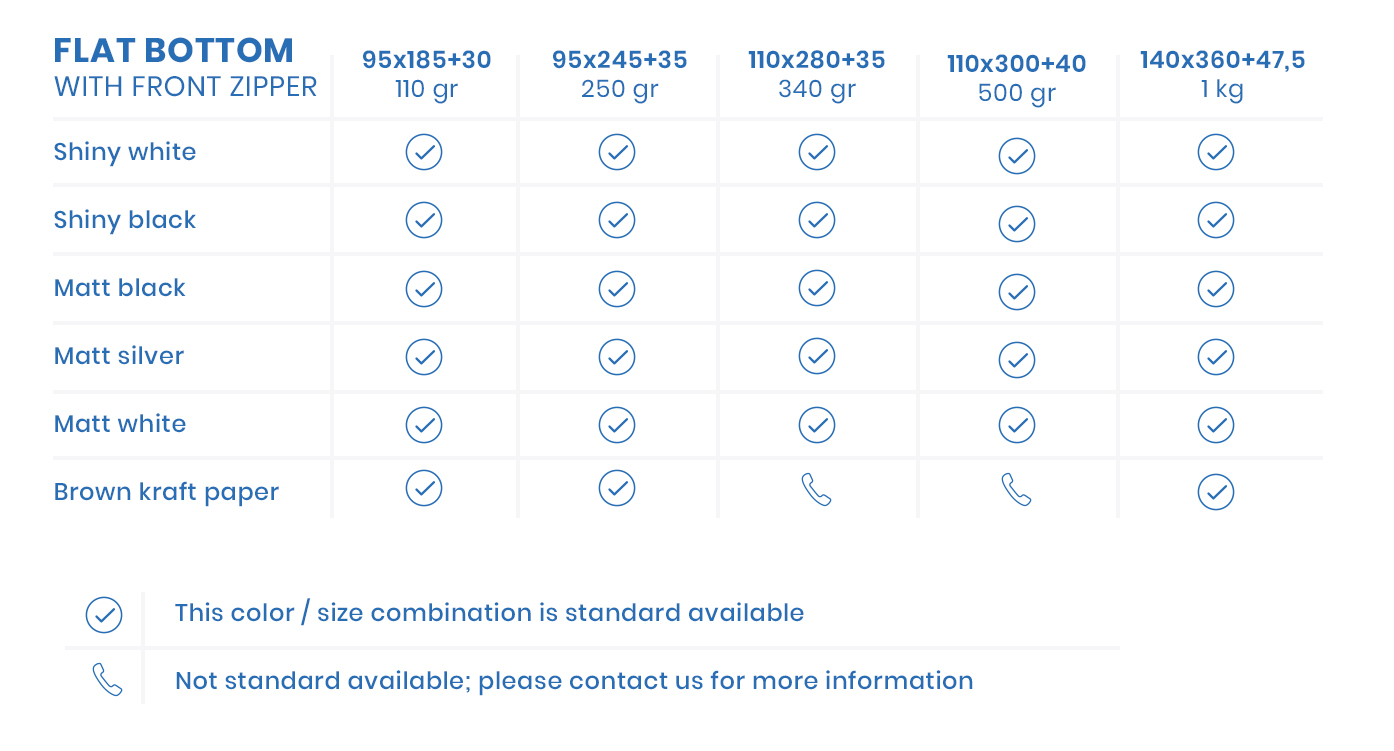This screenshot has width=1394, height=751.
Task: Click Shiny black checkmark under 250 gr
Action: point(617,220)
